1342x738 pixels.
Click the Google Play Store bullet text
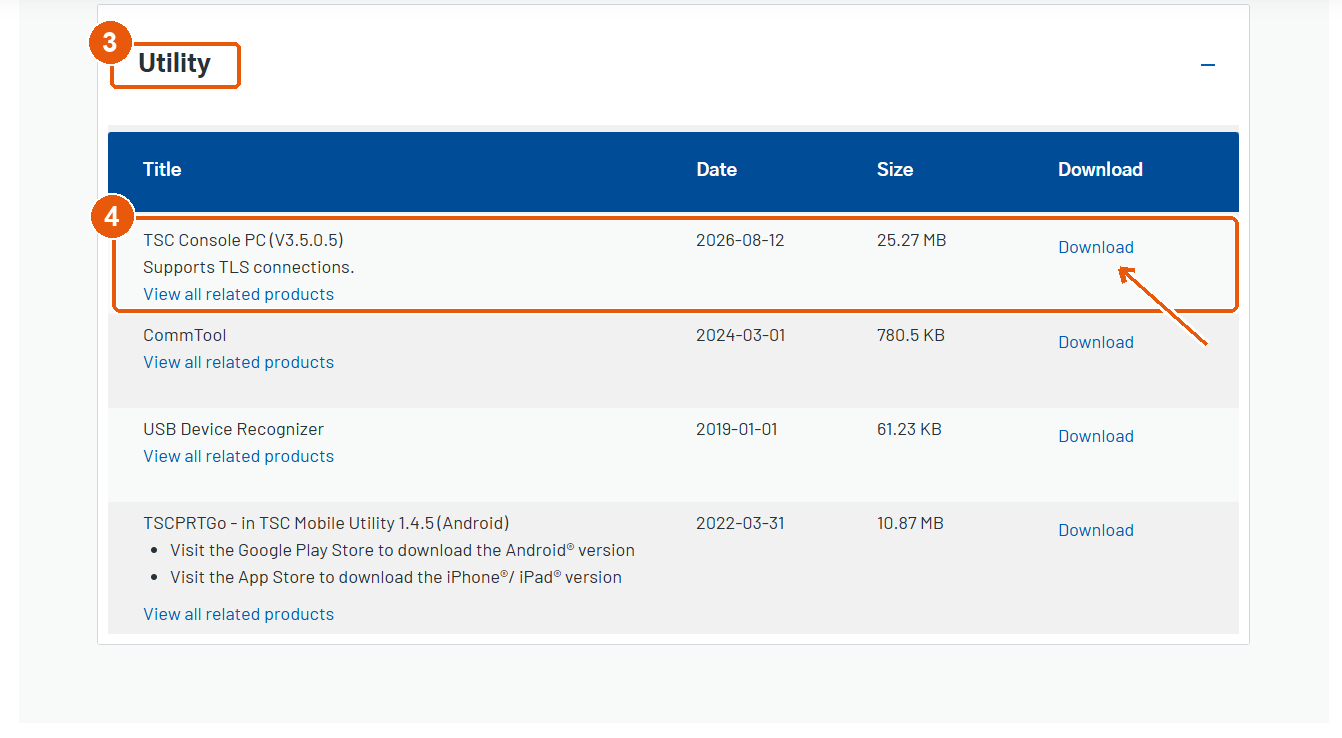[x=403, y=550]
